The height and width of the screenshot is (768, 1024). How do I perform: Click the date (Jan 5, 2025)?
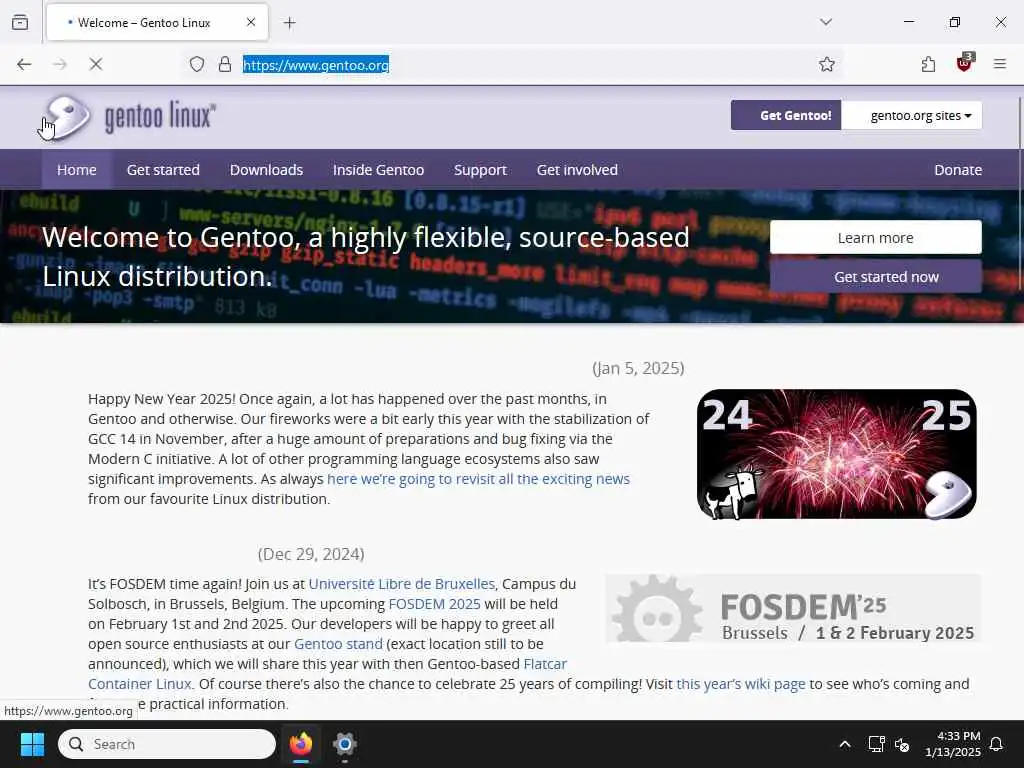(x=638, y=368)
